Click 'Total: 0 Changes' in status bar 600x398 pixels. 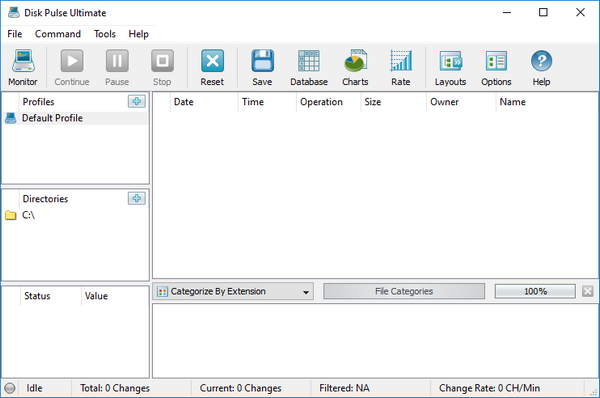click(115, 388)
